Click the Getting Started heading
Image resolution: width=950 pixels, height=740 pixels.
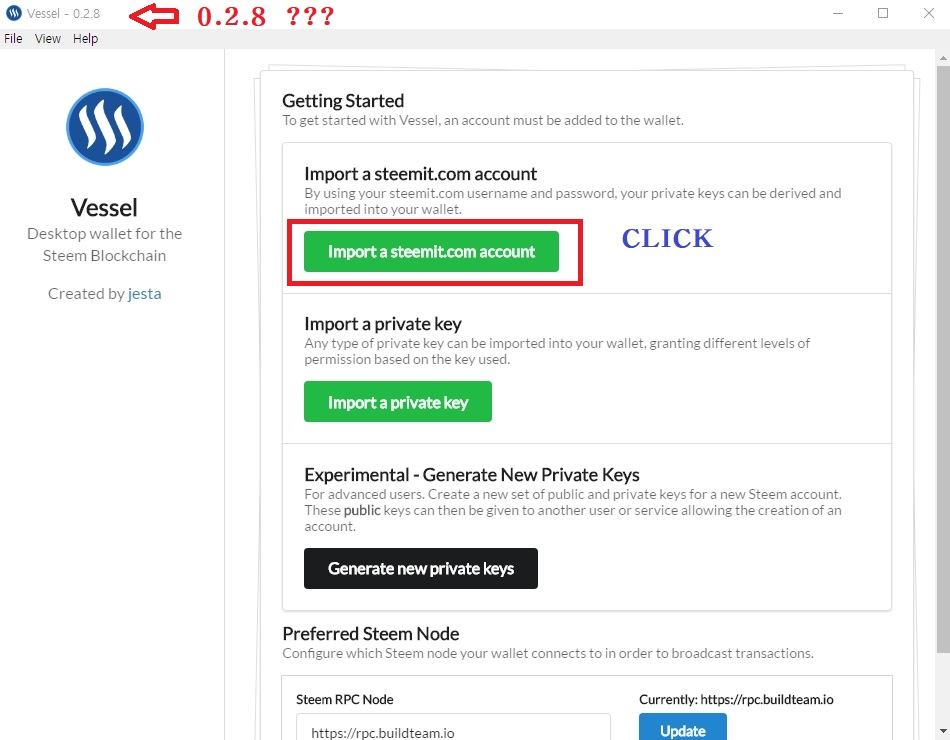pos(343,101)
